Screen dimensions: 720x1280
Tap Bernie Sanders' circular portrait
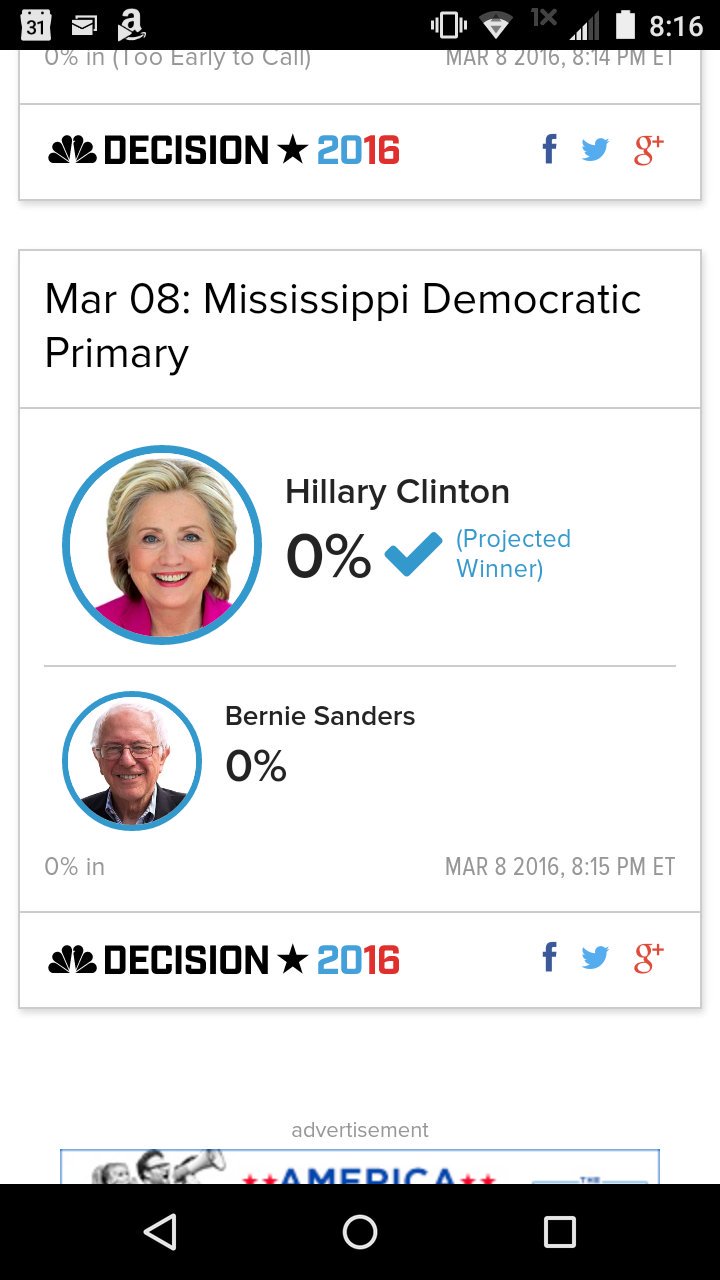pyautogui.click(x=132, y=761)
